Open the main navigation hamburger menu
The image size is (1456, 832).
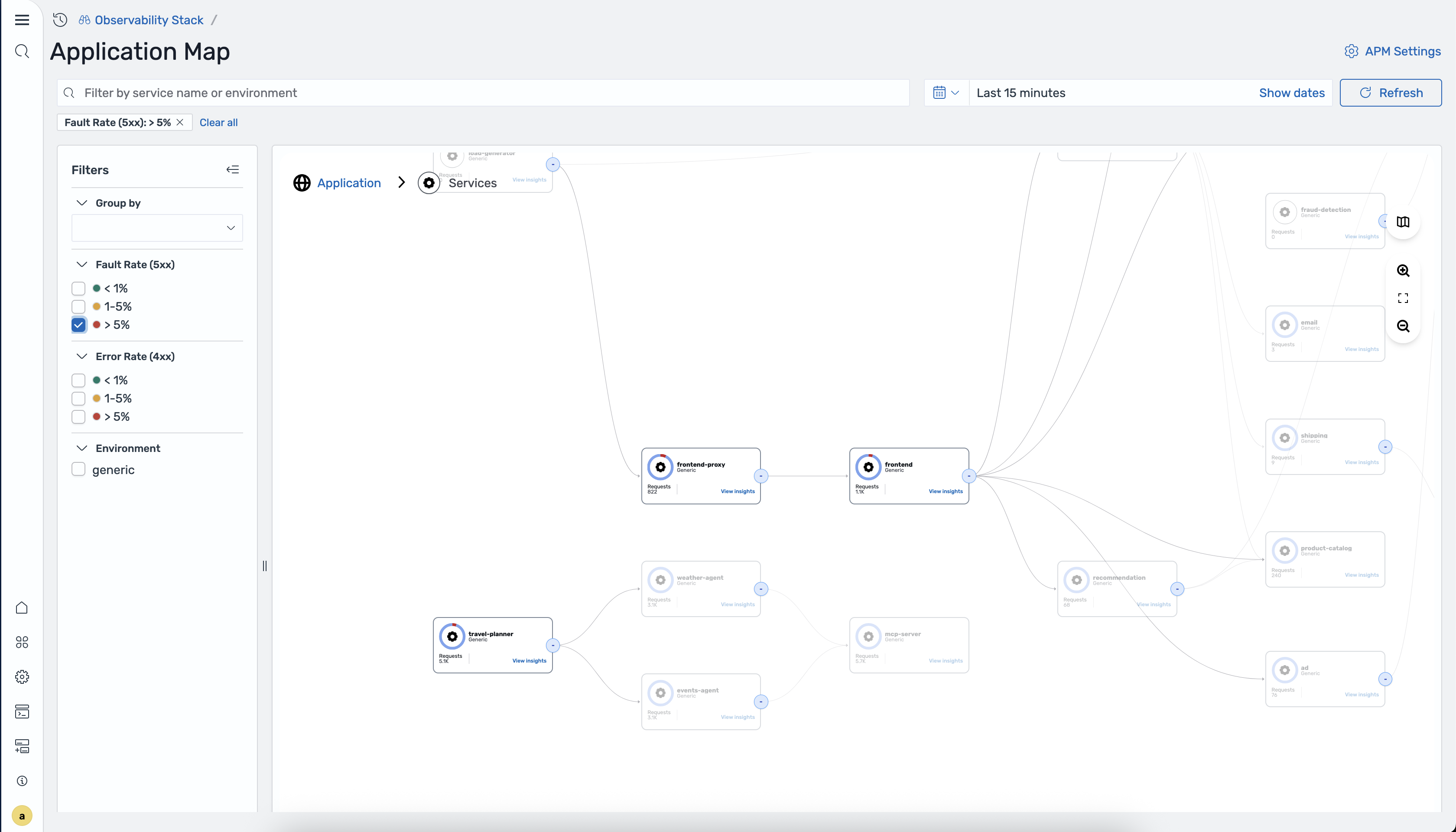22,19
